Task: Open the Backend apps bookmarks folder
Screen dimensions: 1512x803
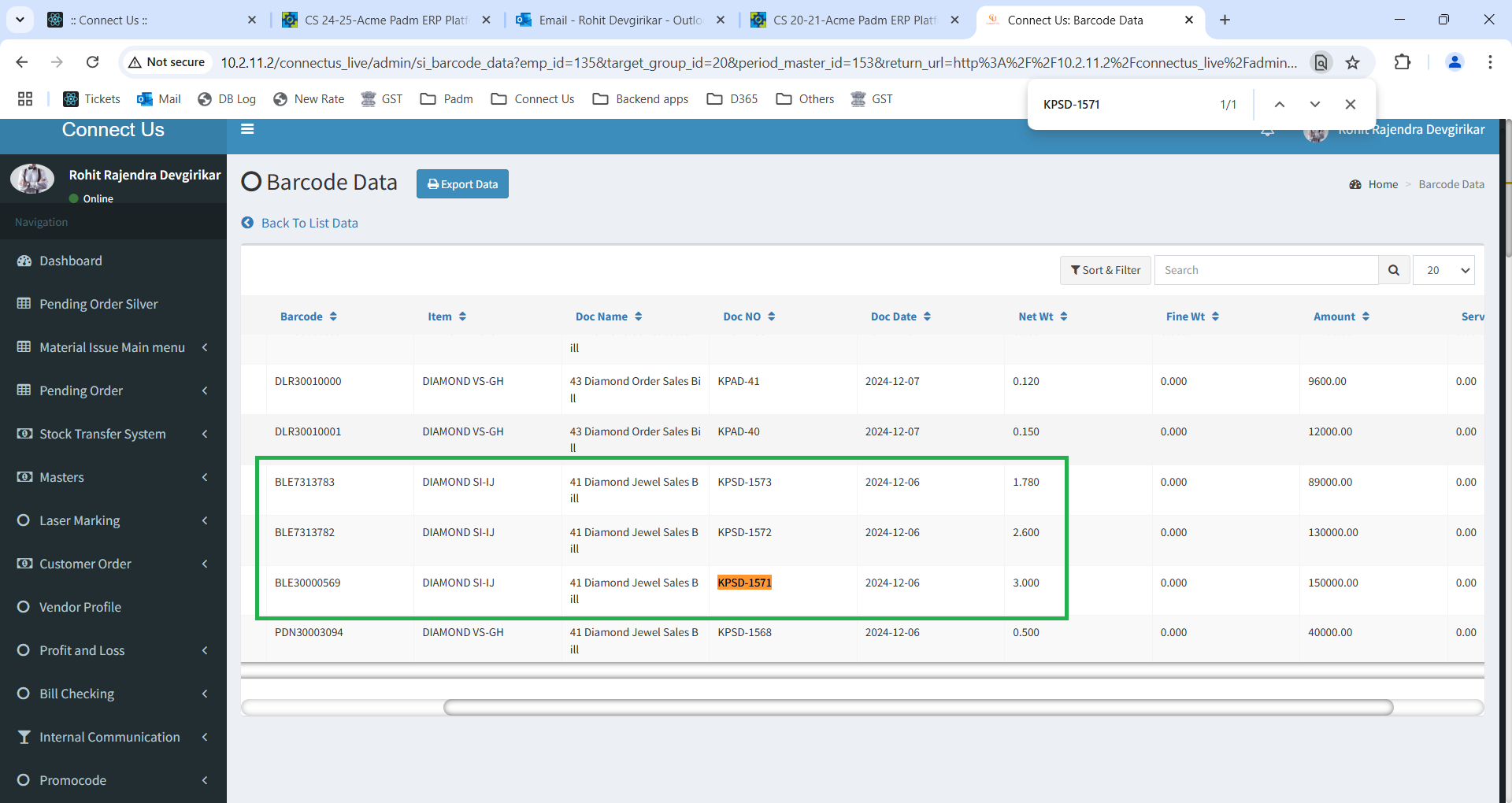Action: 641,99
